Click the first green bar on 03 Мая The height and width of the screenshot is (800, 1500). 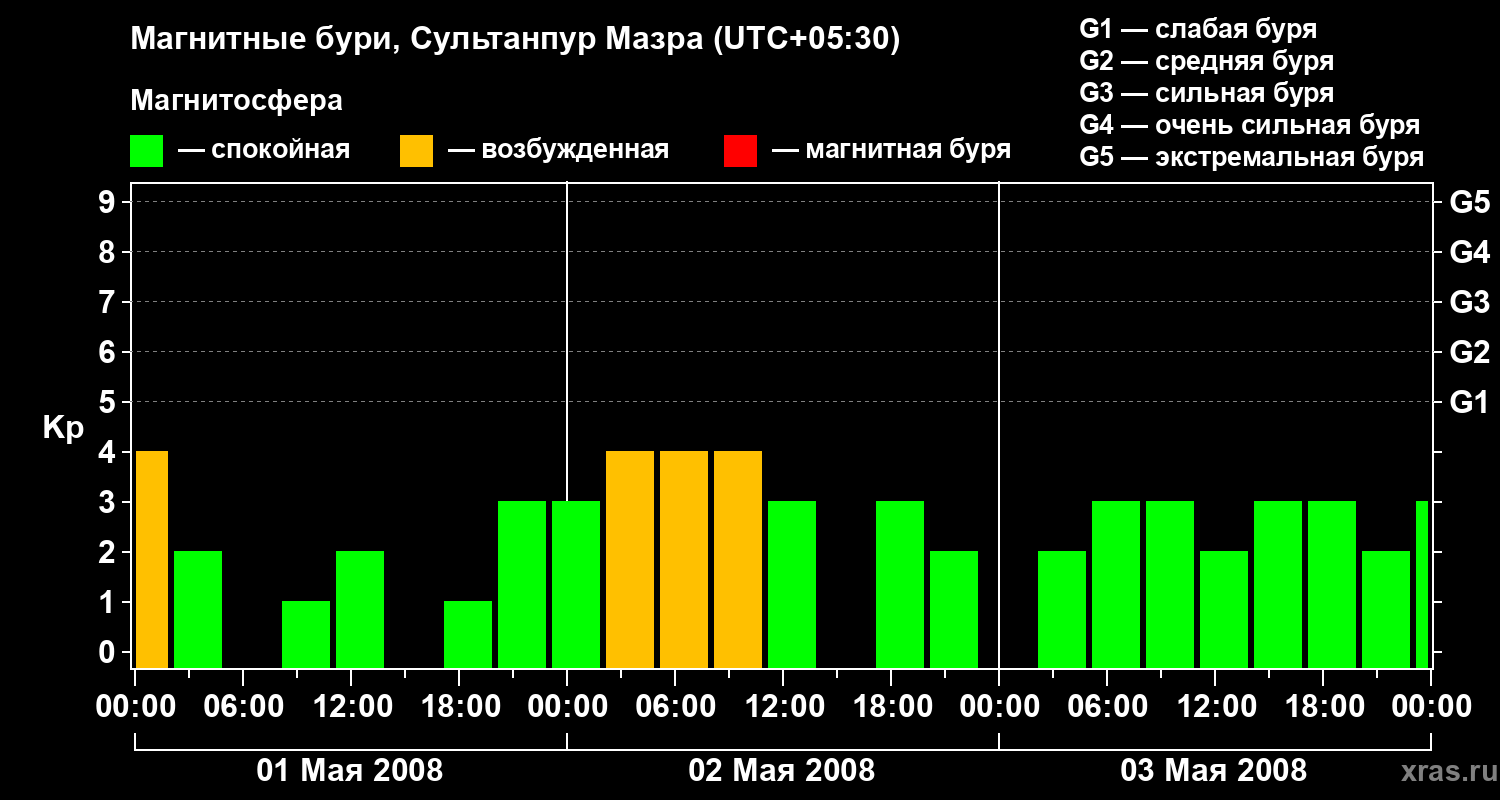point(1062,609)
